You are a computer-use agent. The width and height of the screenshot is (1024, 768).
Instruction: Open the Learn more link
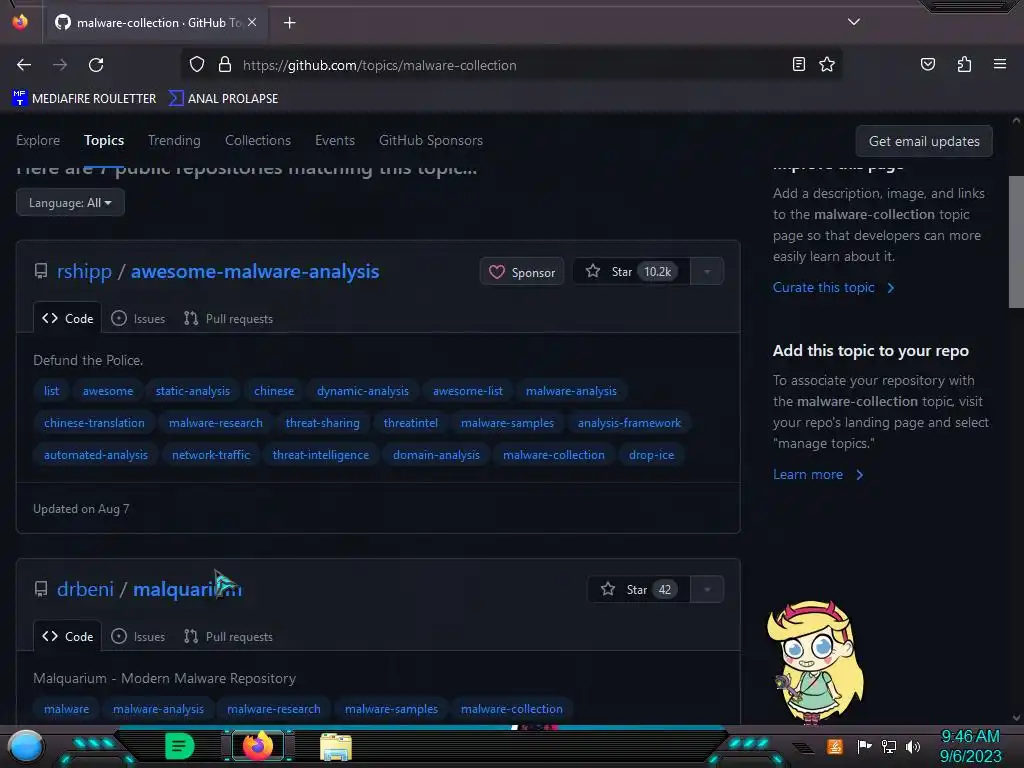click(x=818, y=475)
